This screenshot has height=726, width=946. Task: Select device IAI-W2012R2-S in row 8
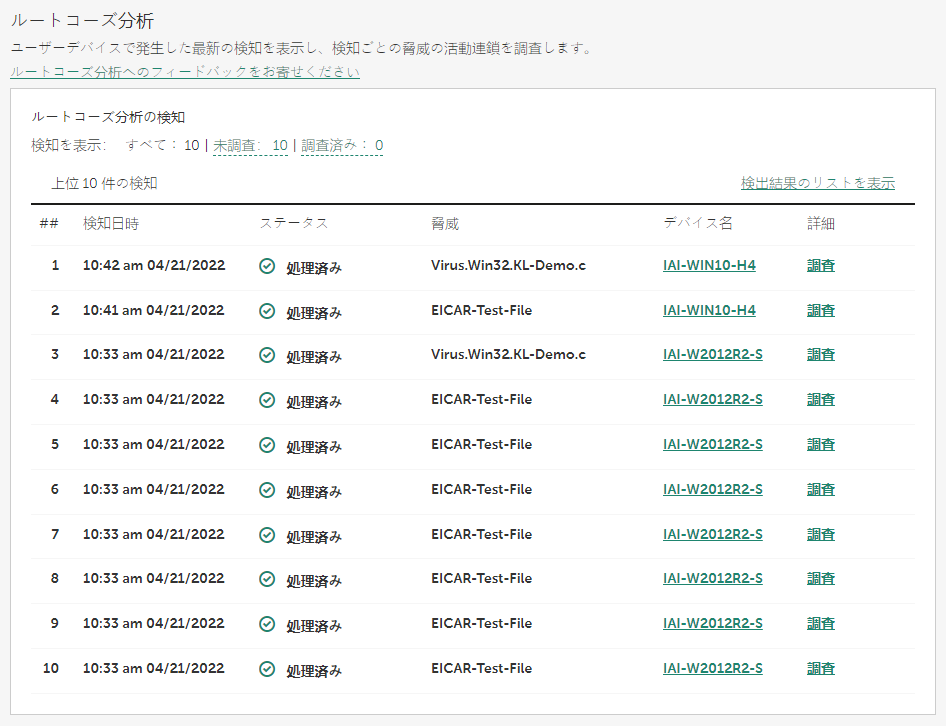pos(712,579)
